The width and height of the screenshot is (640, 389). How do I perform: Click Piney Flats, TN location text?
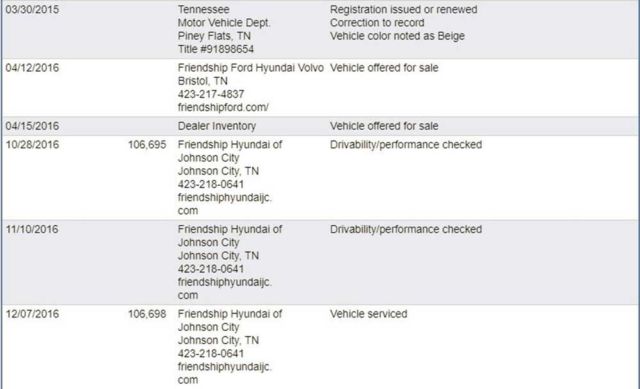[x=214, y=36]
